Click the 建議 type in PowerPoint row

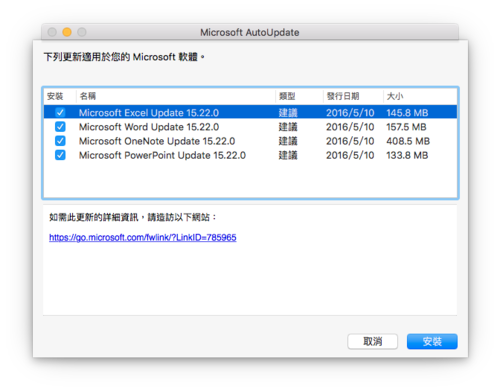point(288,155)
